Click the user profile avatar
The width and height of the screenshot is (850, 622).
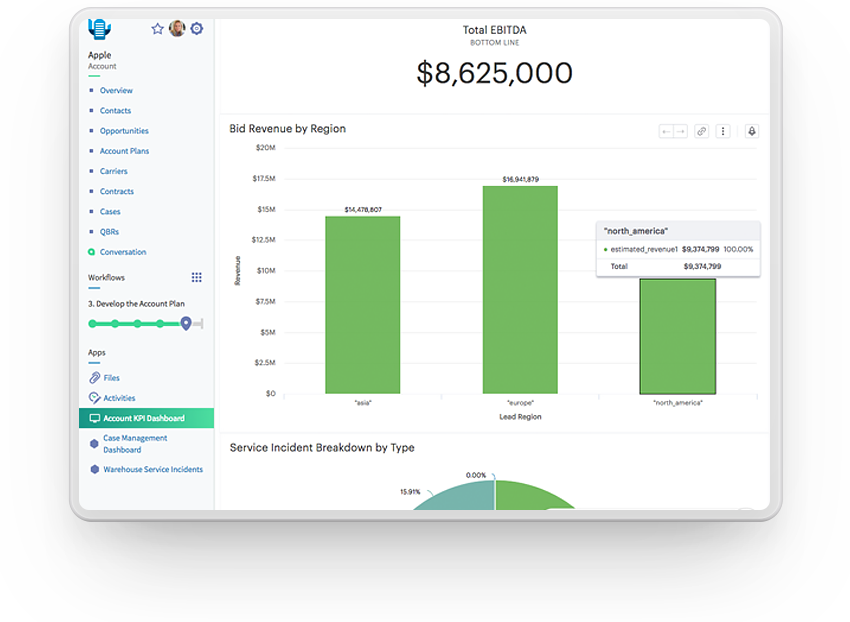click(x=177, y=29)
